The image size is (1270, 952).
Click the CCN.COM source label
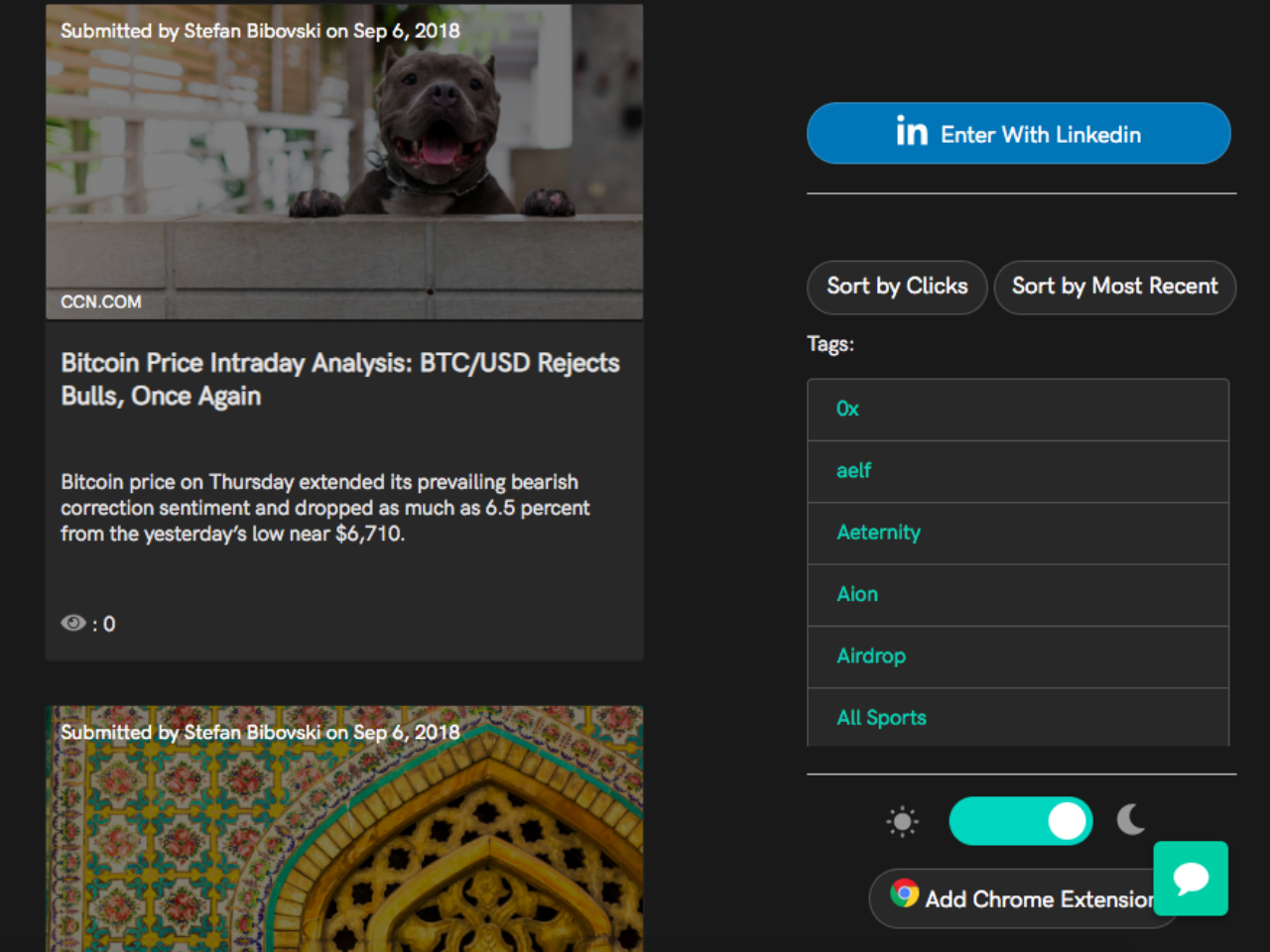[x=101, y=301]
